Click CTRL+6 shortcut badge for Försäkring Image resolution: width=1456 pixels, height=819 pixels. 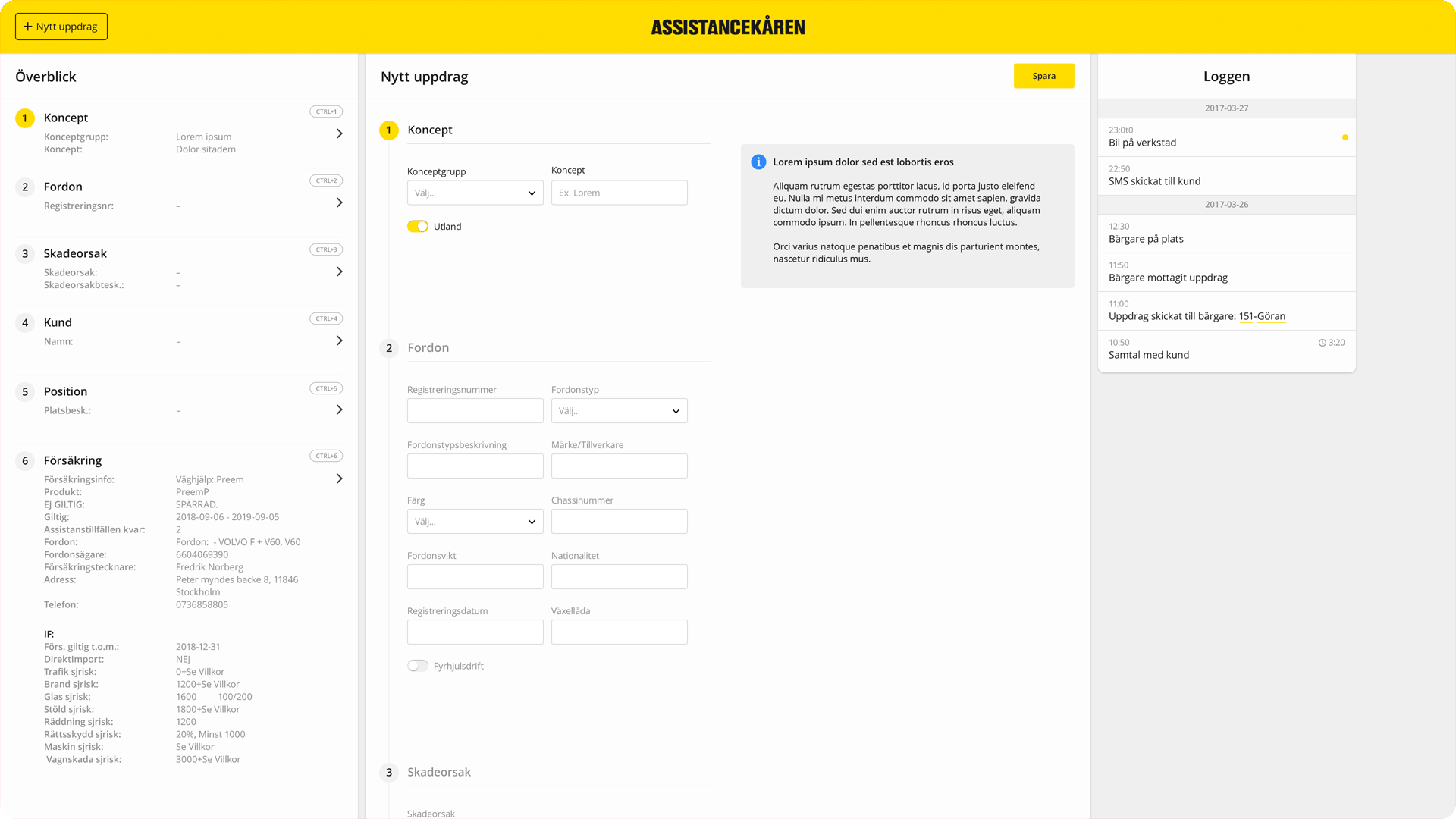coord(326,456)
